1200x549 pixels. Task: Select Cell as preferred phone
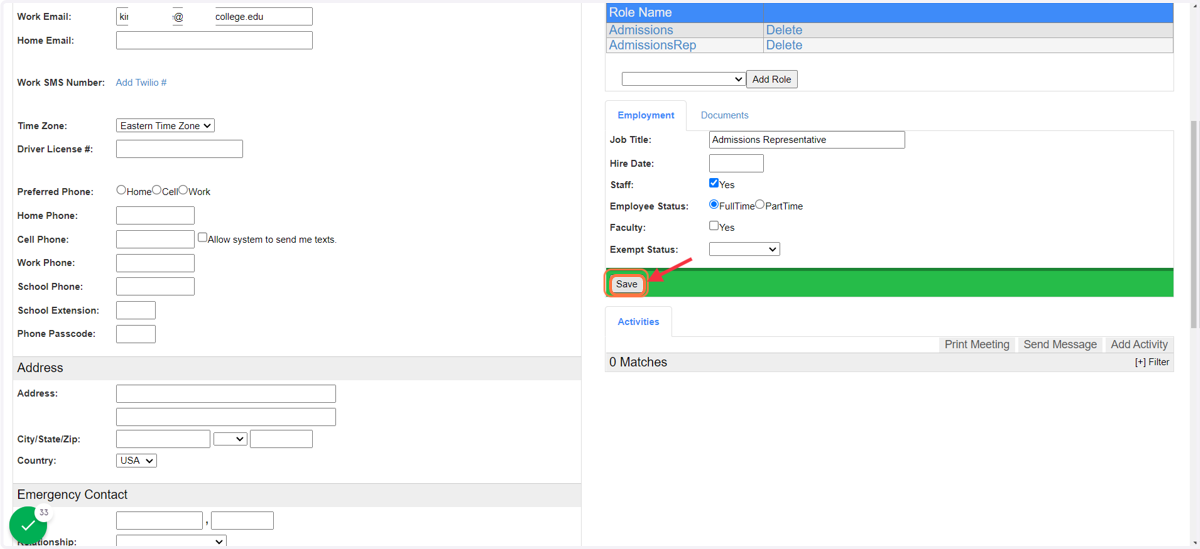pos(157,190)
